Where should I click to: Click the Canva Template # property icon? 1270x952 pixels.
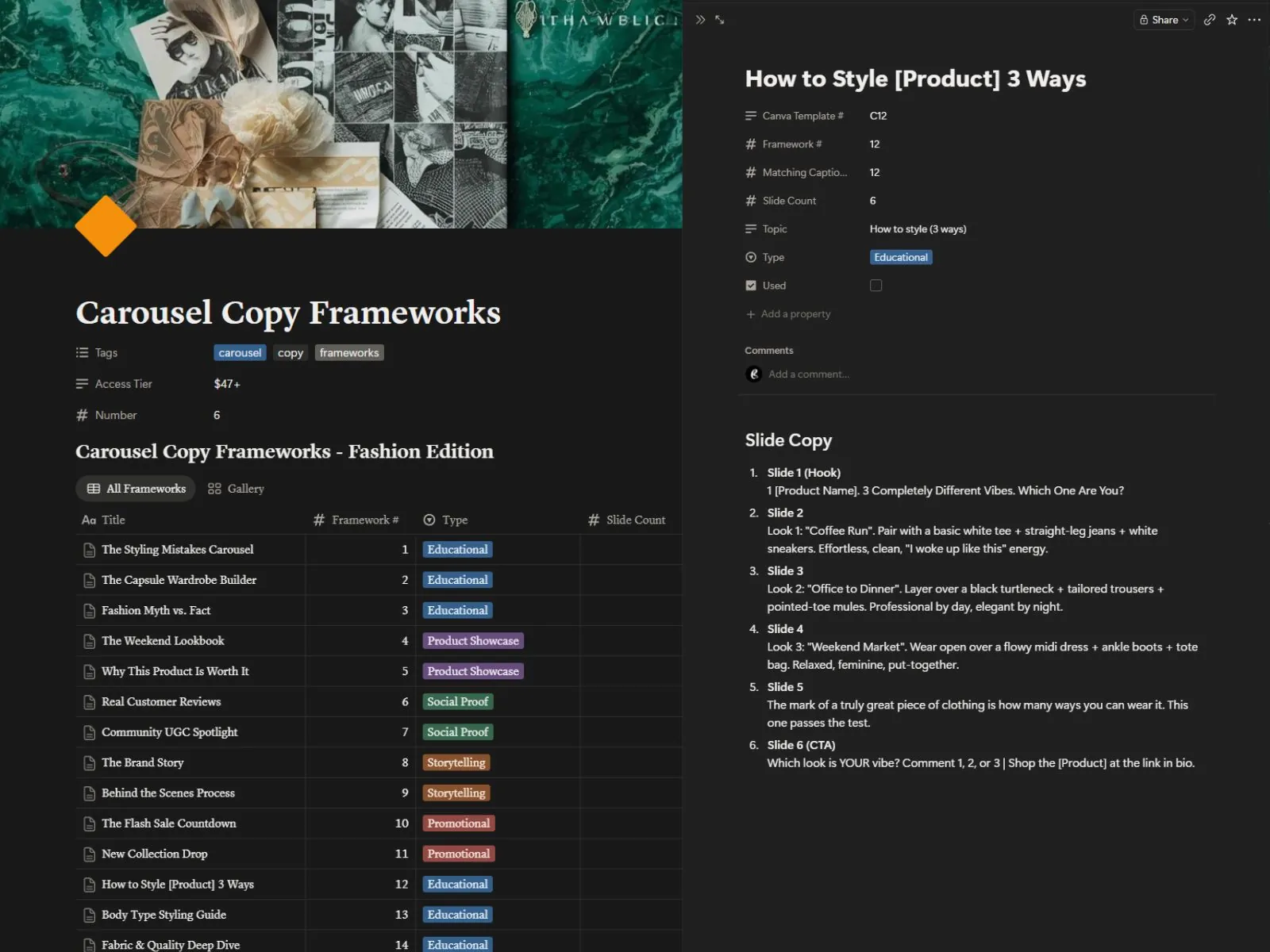click(751, 116)
